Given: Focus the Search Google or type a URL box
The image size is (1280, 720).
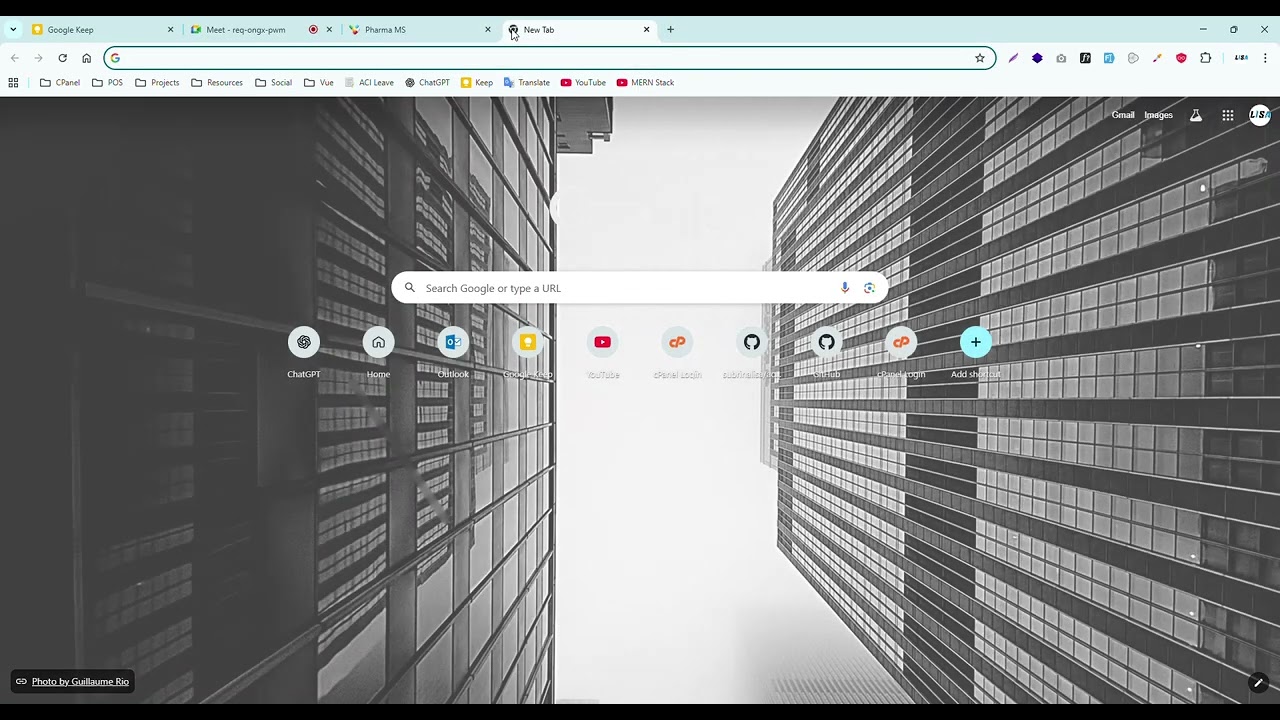Looking at the screenshot, I should click(x=640, y=288).
